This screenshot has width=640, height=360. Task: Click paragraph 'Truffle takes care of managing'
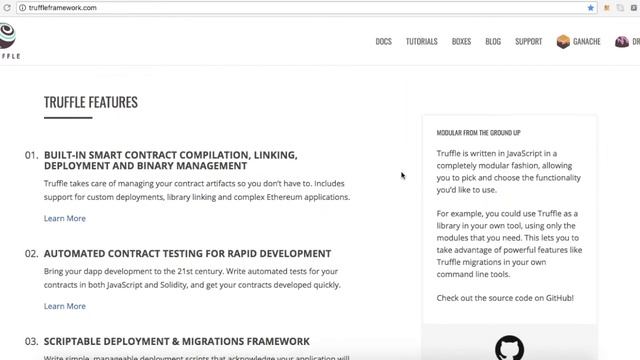coord(197,190)
